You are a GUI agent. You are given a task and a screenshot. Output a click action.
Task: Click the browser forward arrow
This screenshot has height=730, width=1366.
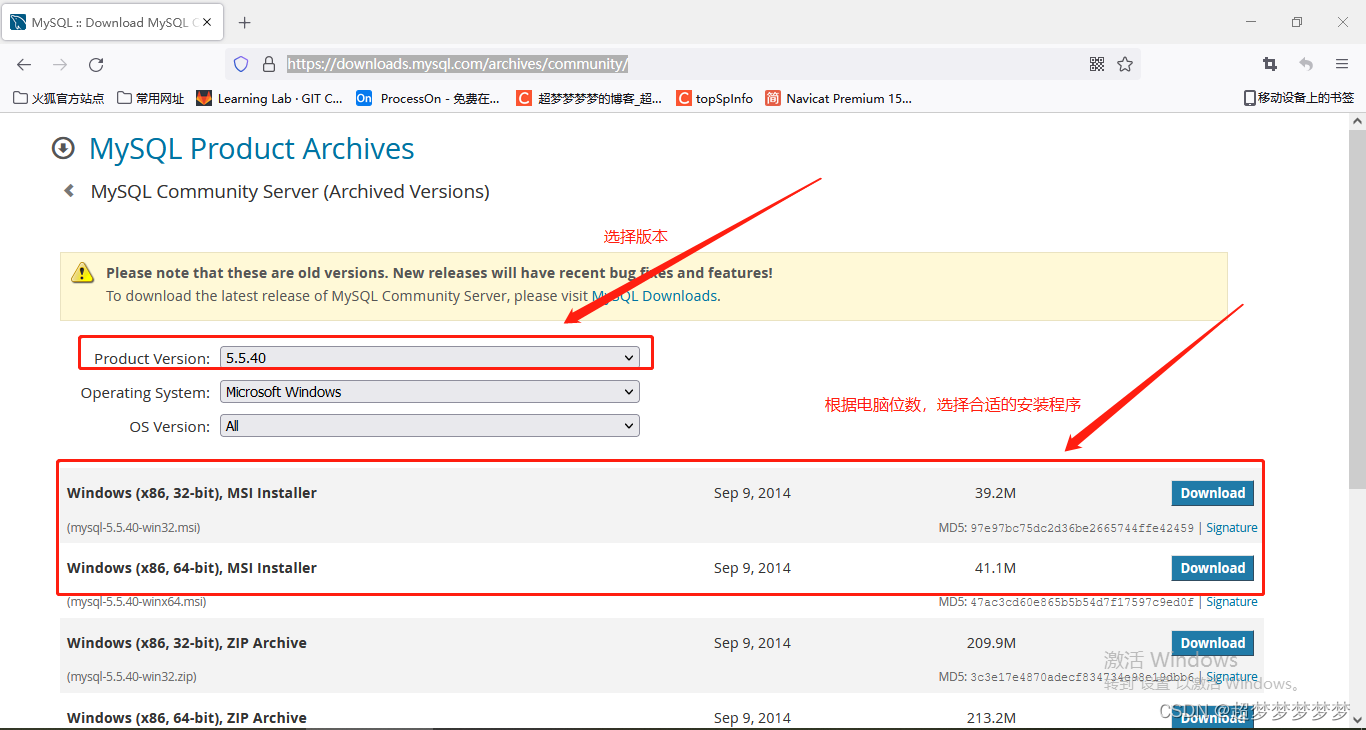tap(60, 64)
